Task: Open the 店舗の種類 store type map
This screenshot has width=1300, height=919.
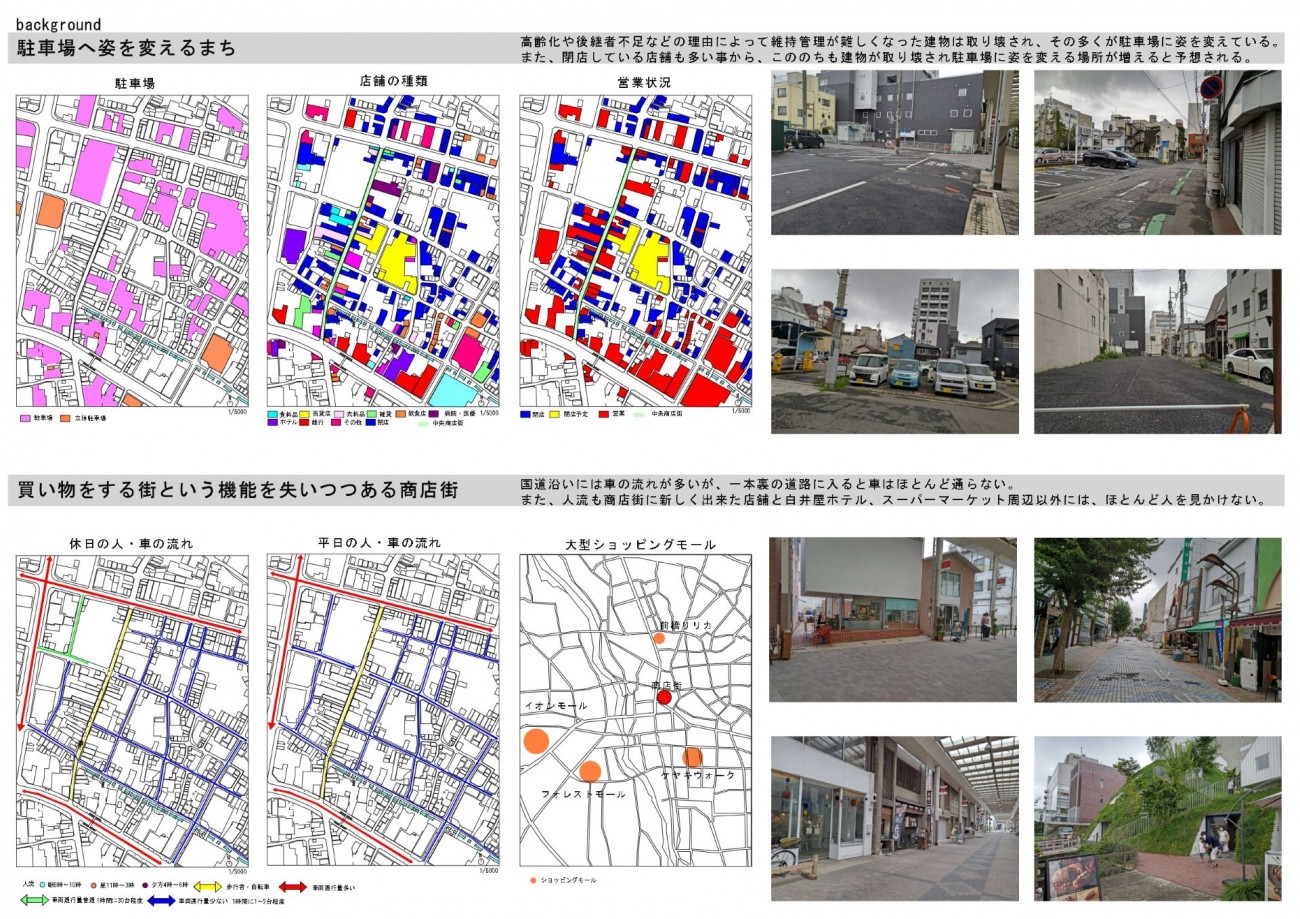Action: click(383, 250)
